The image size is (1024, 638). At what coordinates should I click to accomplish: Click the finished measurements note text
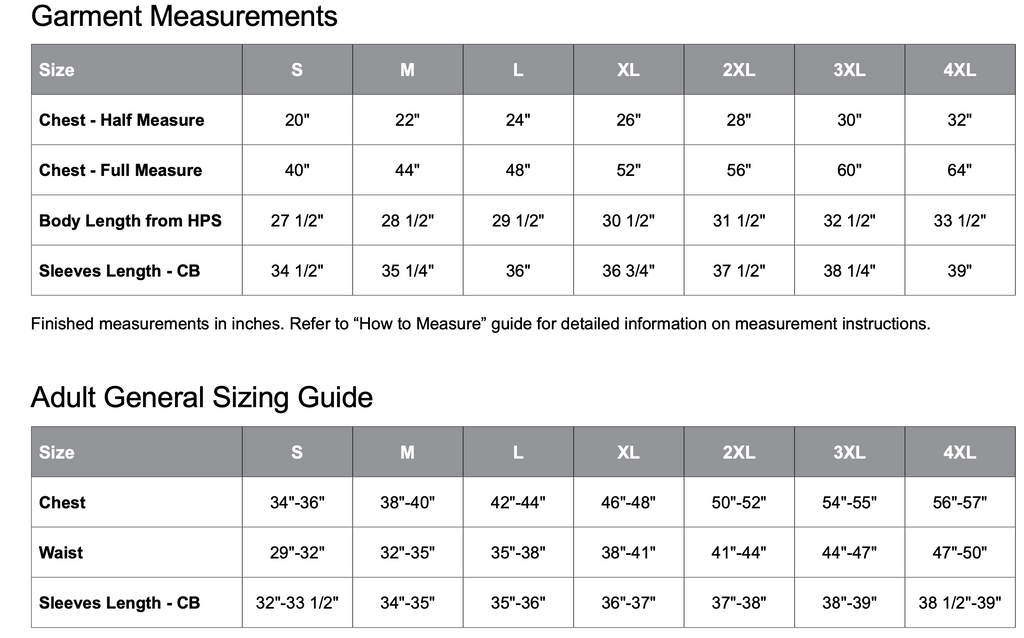pos(480,324)
